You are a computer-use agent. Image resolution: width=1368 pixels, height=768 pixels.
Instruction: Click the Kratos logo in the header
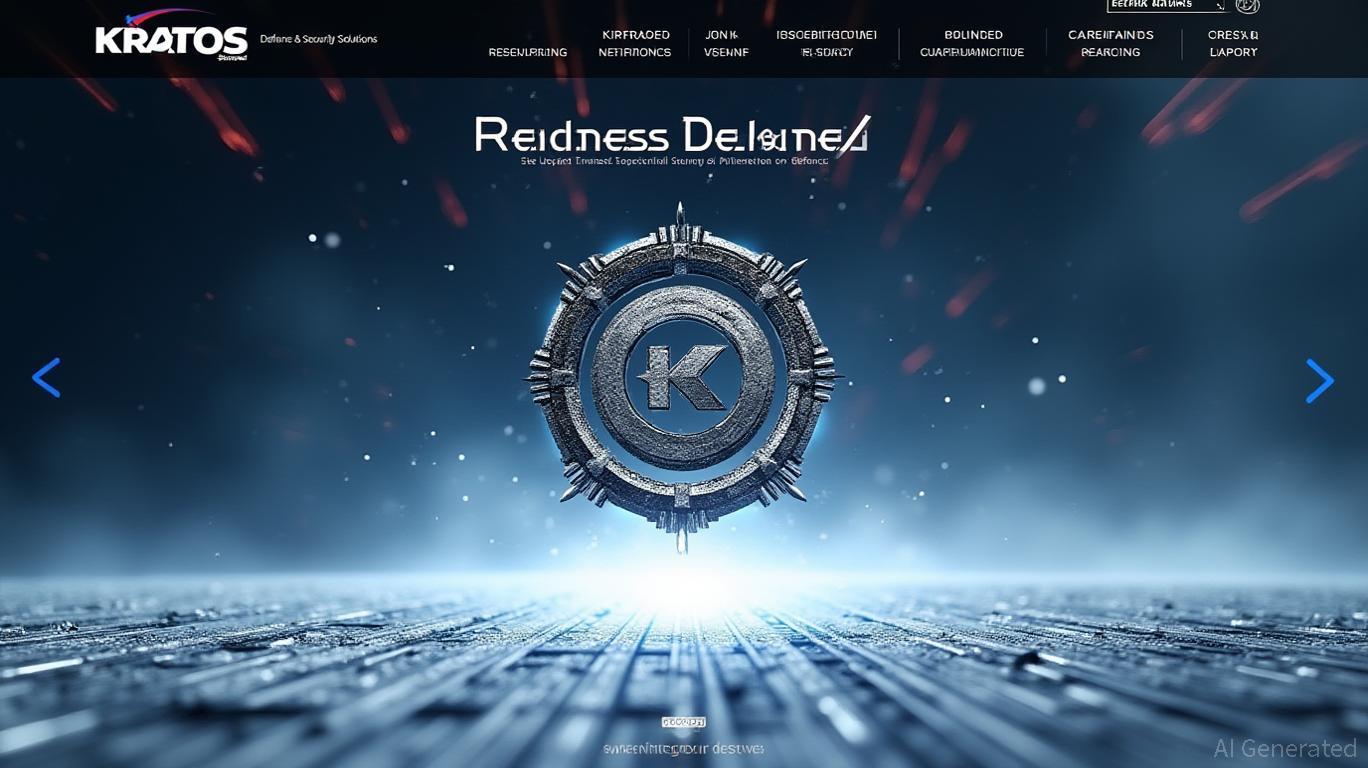(171, 40)
